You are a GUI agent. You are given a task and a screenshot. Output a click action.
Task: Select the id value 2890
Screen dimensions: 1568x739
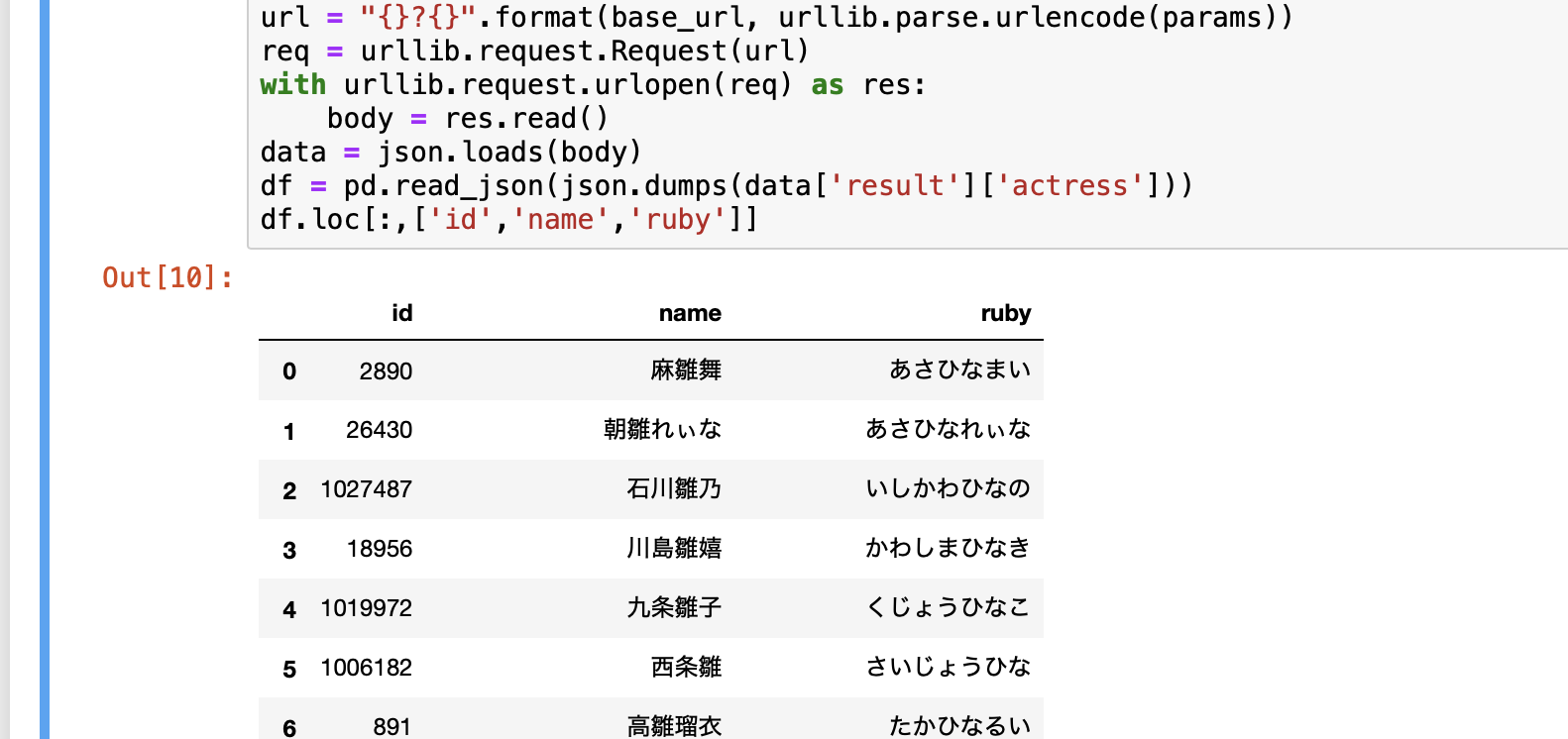386,371
